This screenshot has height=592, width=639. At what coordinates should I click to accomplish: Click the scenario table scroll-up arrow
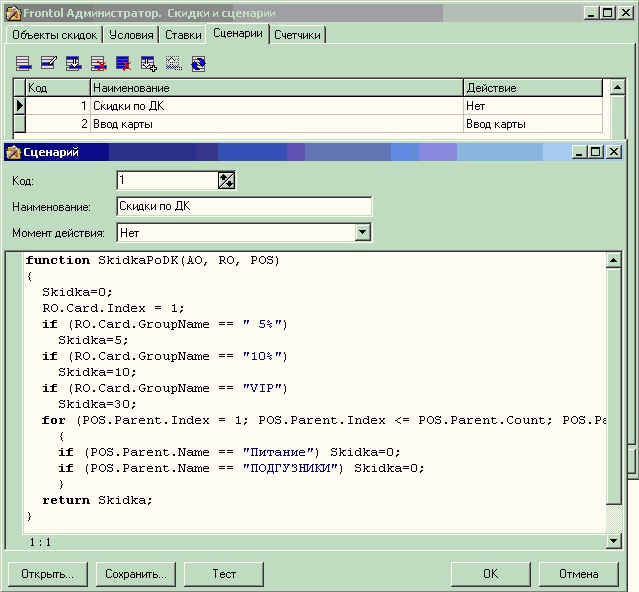pyautogui.click(x=618, y=87)
